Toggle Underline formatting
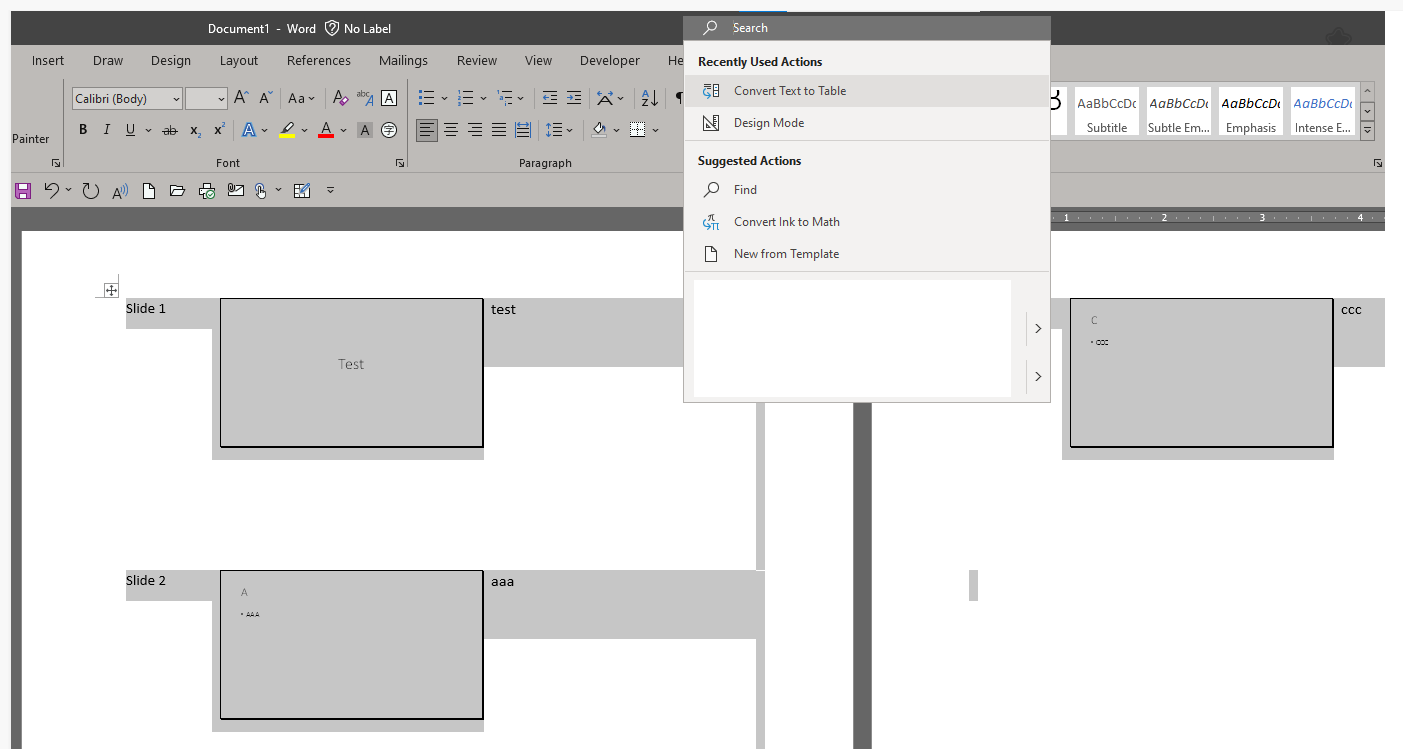The image size is (1403, 749). [x=130, y=130]
